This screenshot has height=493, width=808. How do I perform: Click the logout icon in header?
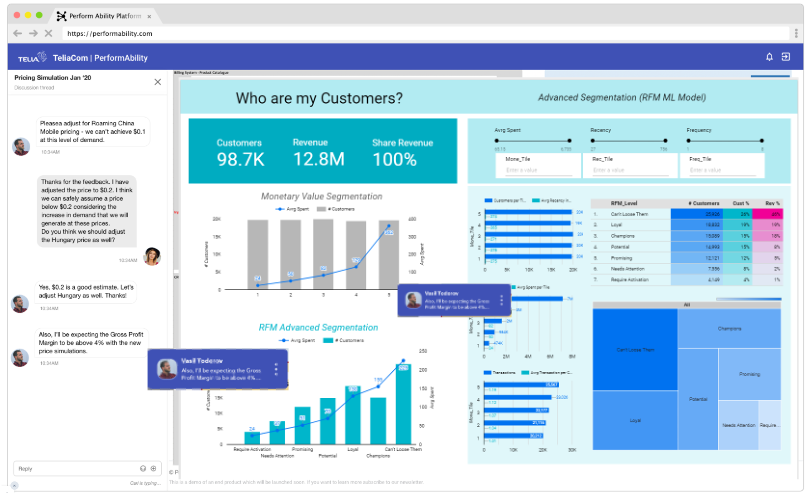click(786, 57)
